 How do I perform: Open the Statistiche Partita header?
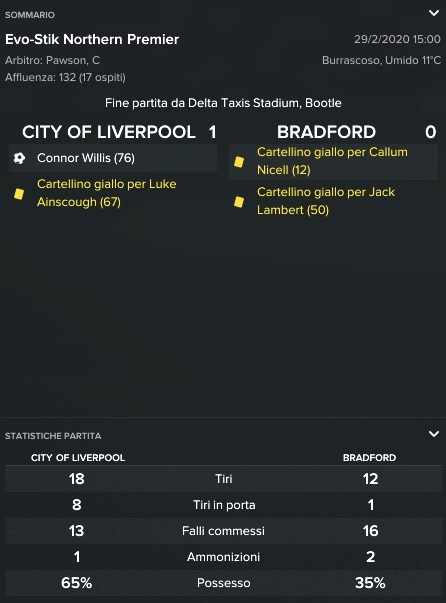click(x=53, y=436)
